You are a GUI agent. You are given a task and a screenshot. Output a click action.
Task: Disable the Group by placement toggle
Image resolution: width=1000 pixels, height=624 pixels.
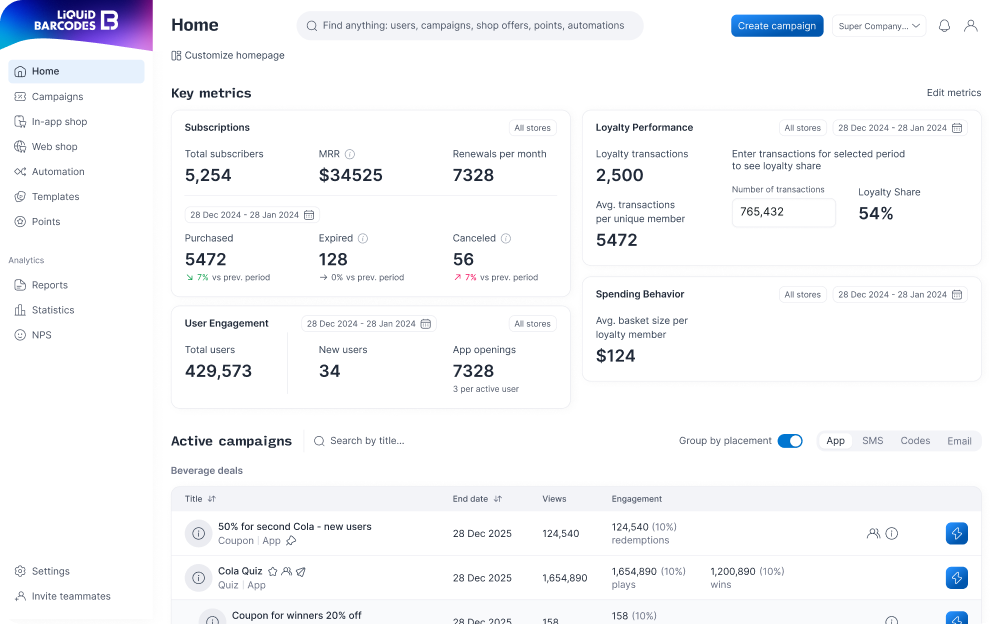click(790, 440)
